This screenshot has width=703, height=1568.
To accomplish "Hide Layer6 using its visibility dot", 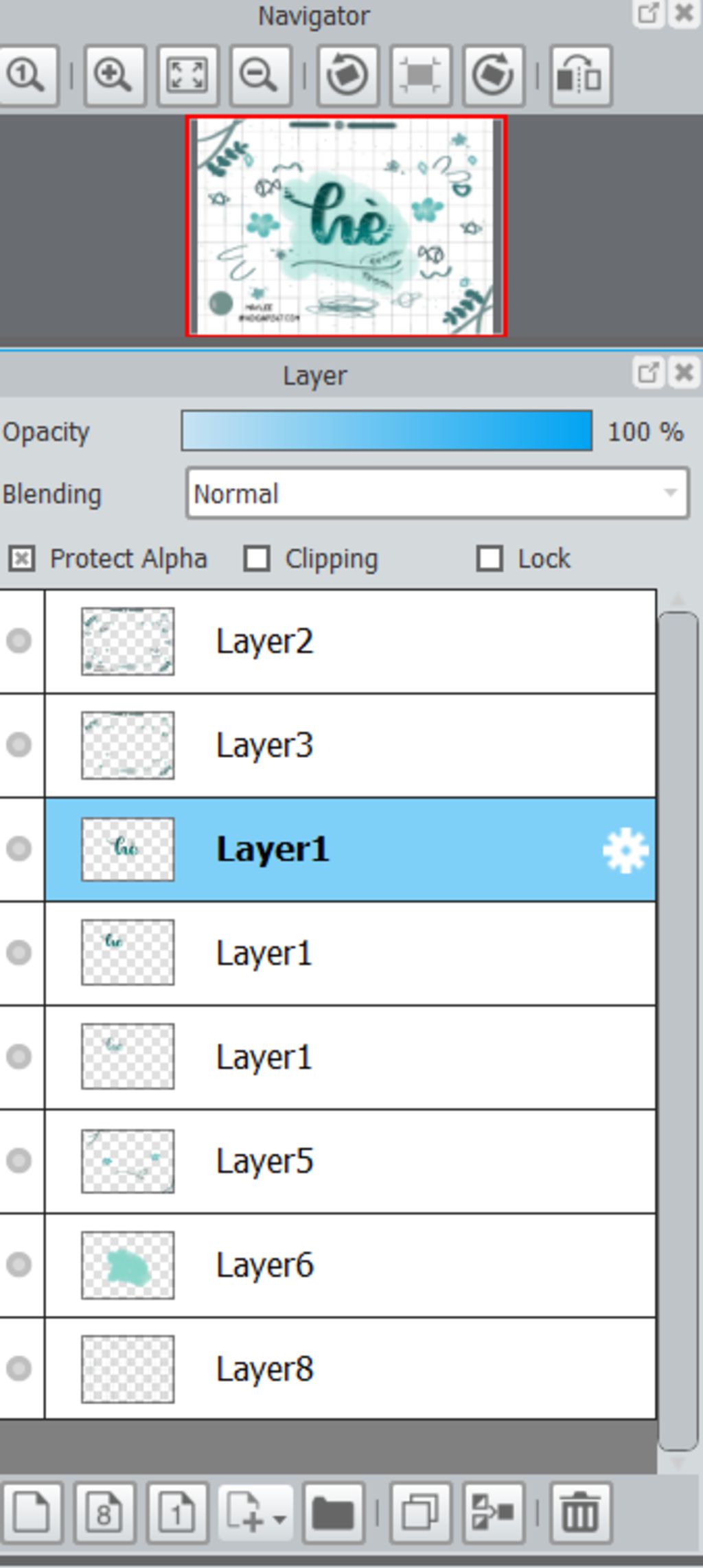I will click(19, 1264).
